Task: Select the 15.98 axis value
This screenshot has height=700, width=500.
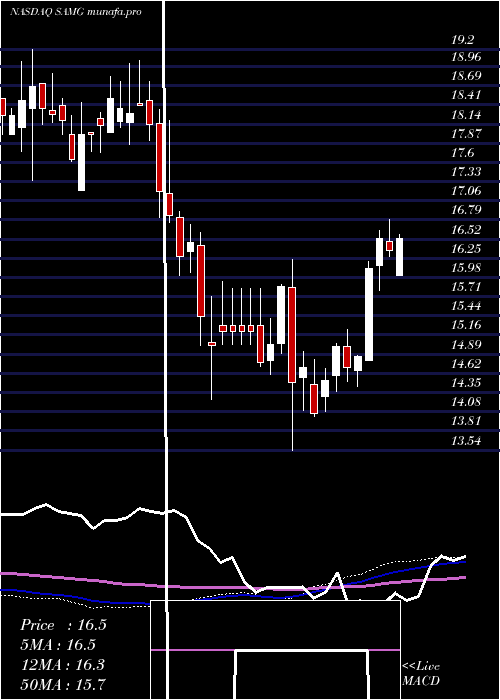Action: [467, 267]
